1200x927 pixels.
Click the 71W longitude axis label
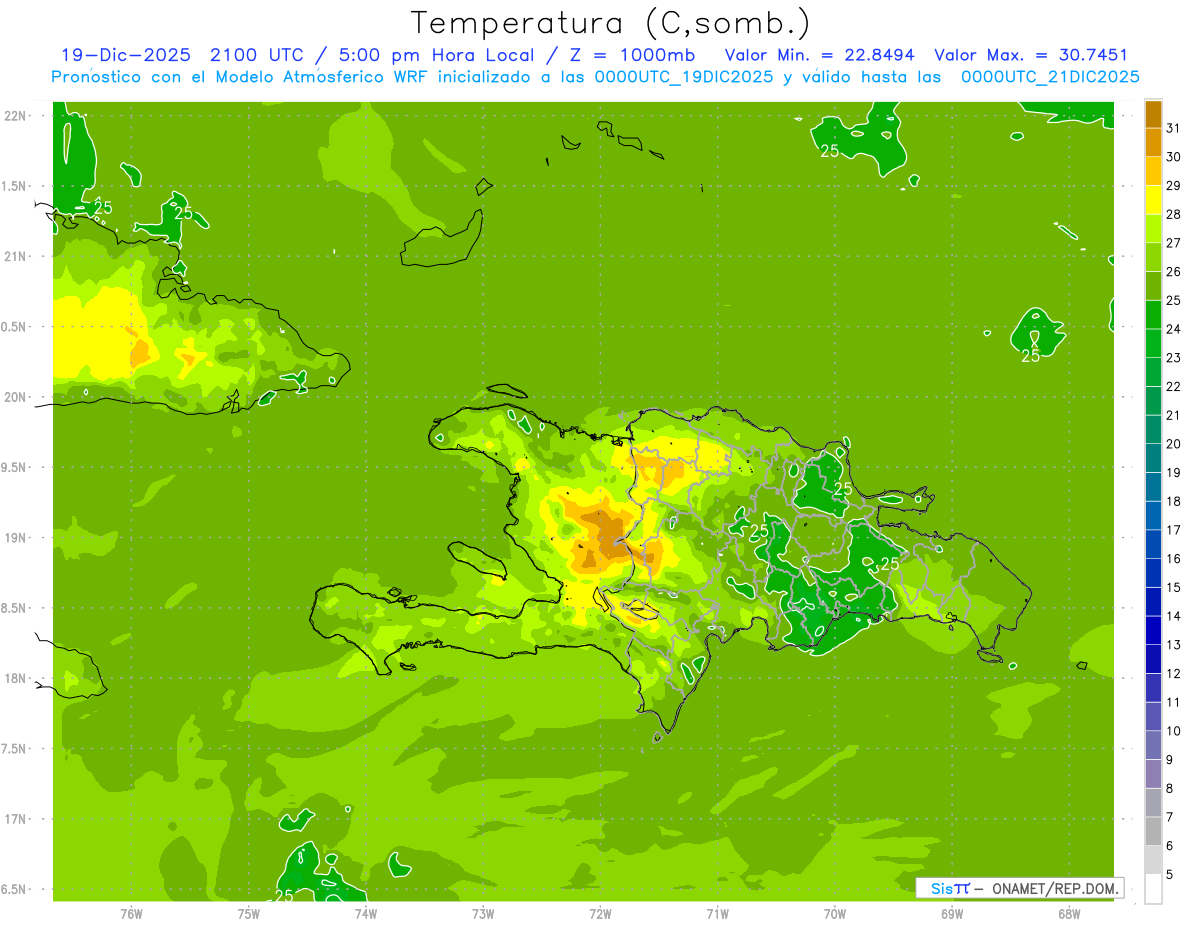click(717, 913)
